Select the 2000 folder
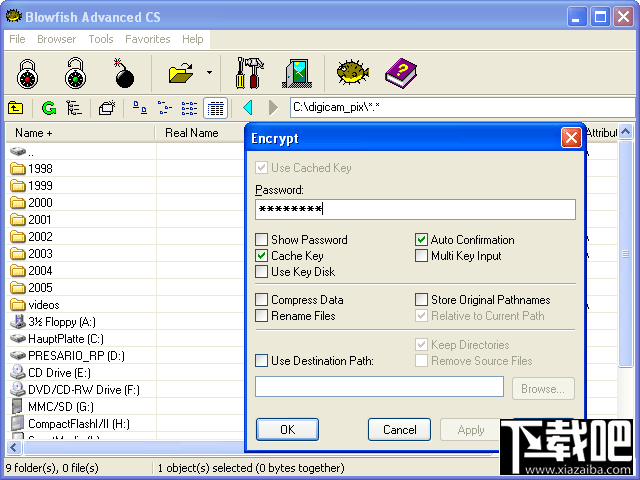 (31, 203)
